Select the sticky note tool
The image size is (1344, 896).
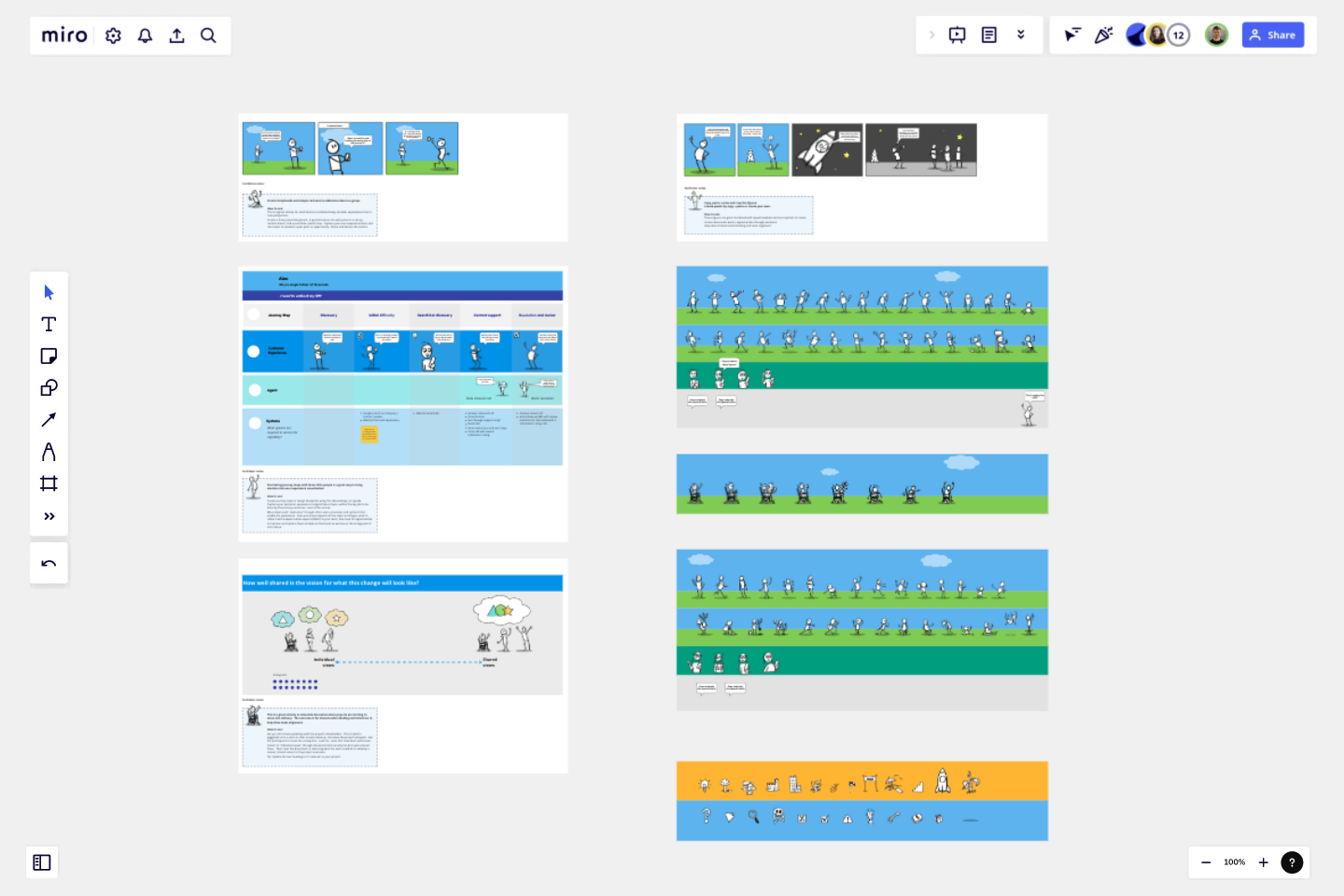point(49,356)
